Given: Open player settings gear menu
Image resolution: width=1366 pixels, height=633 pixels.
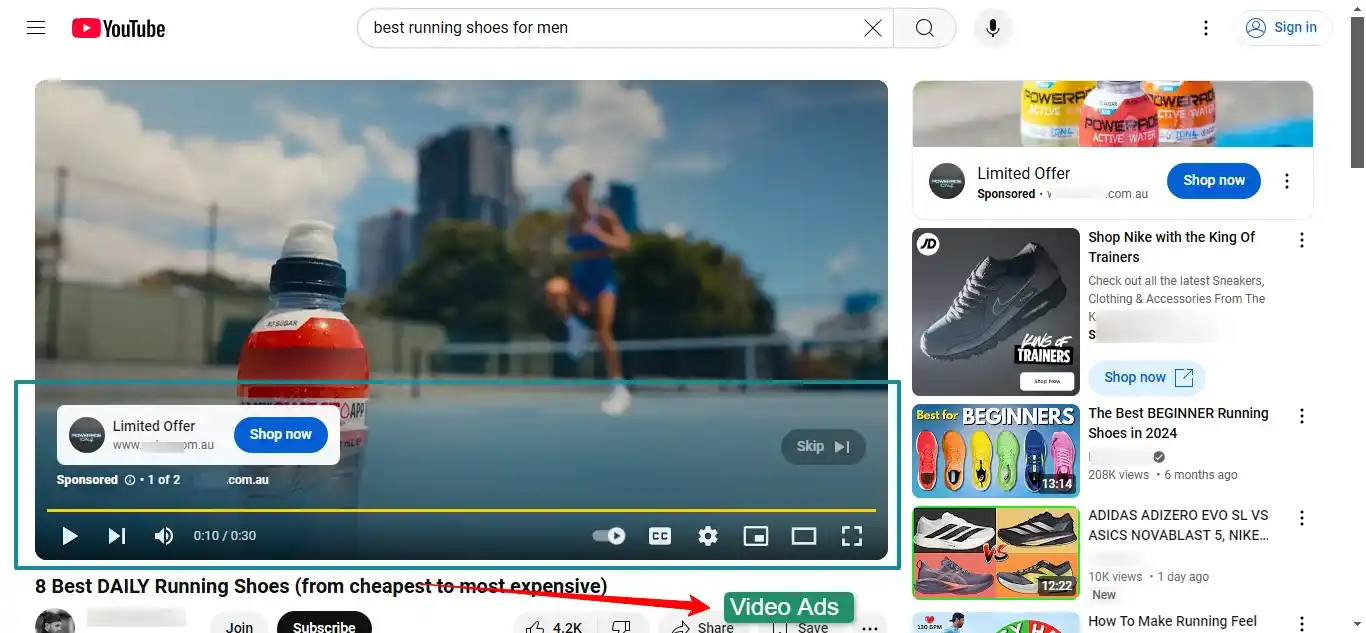Looking at the screenshot, I should coord(708,536).
